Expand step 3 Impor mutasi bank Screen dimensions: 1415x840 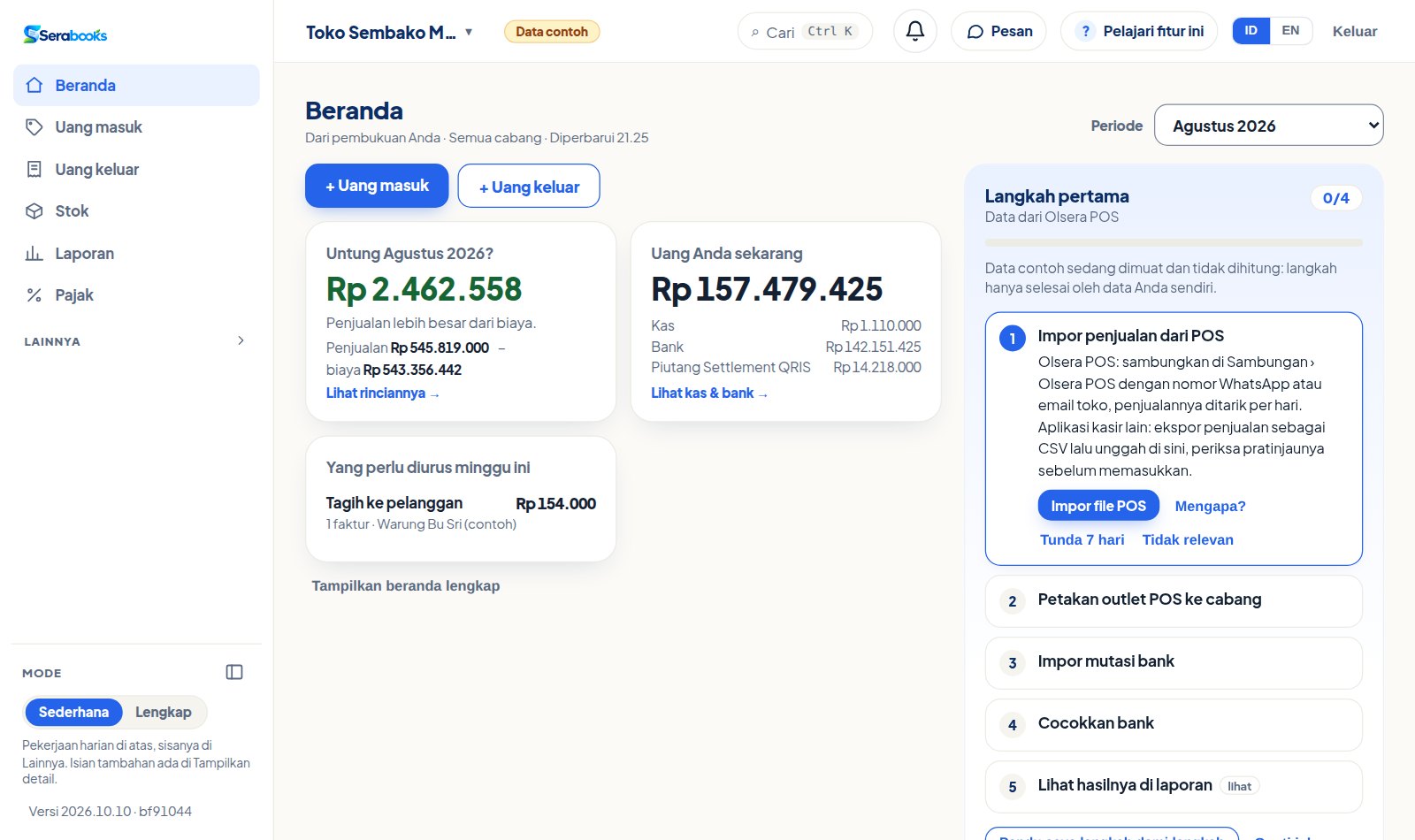pos(1174,663)
